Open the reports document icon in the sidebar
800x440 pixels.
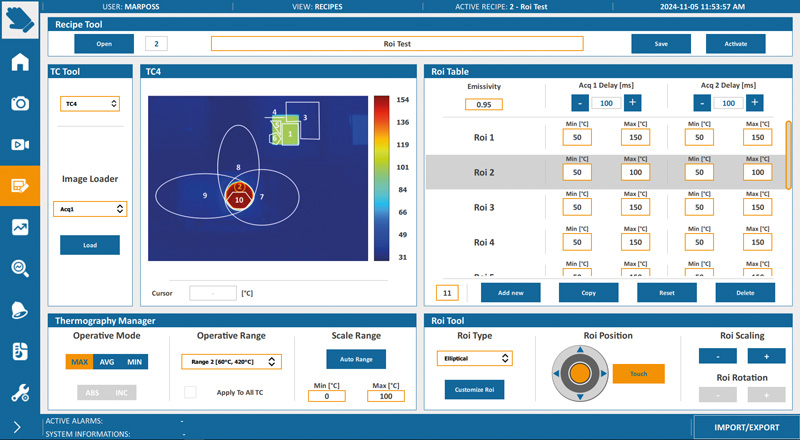20,352
